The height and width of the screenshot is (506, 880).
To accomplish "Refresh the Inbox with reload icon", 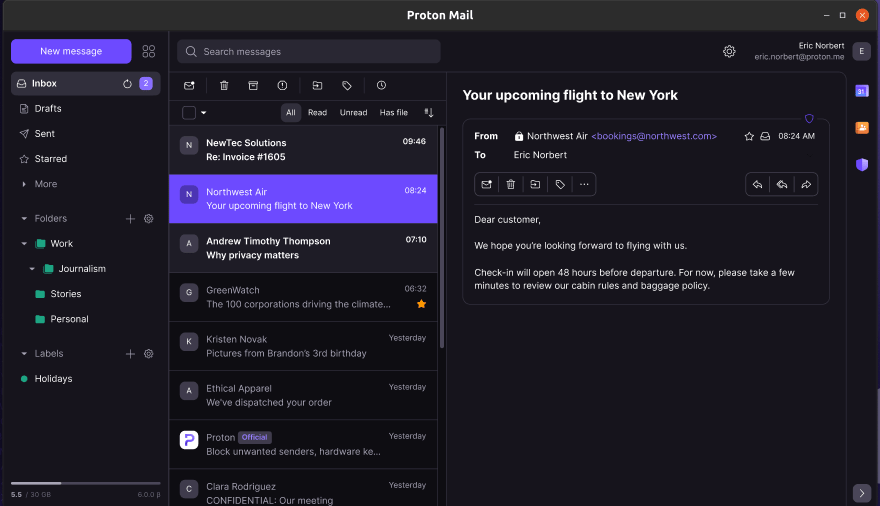I will coord(127,84).
